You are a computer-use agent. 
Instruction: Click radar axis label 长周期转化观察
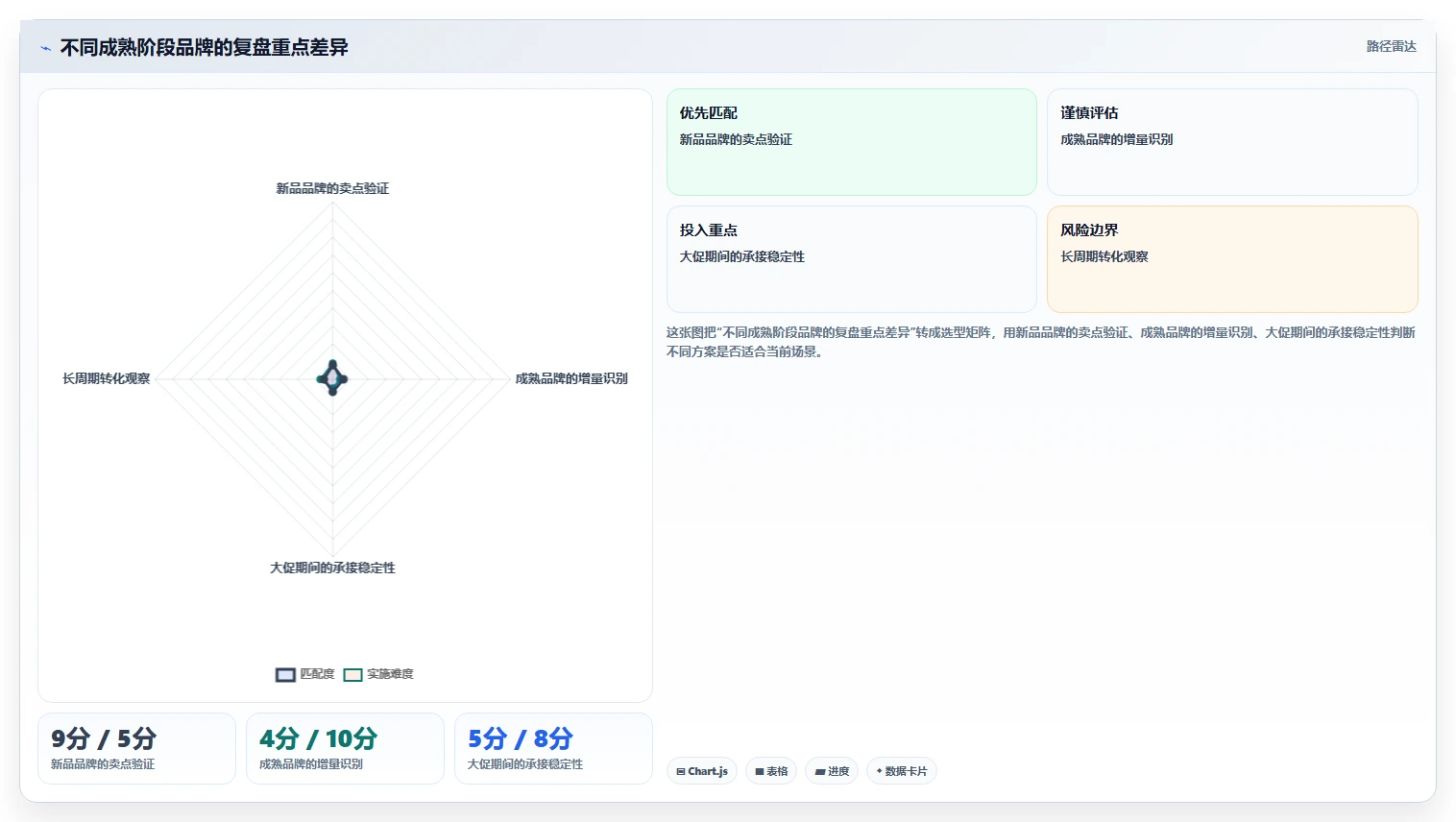(107, 378)
